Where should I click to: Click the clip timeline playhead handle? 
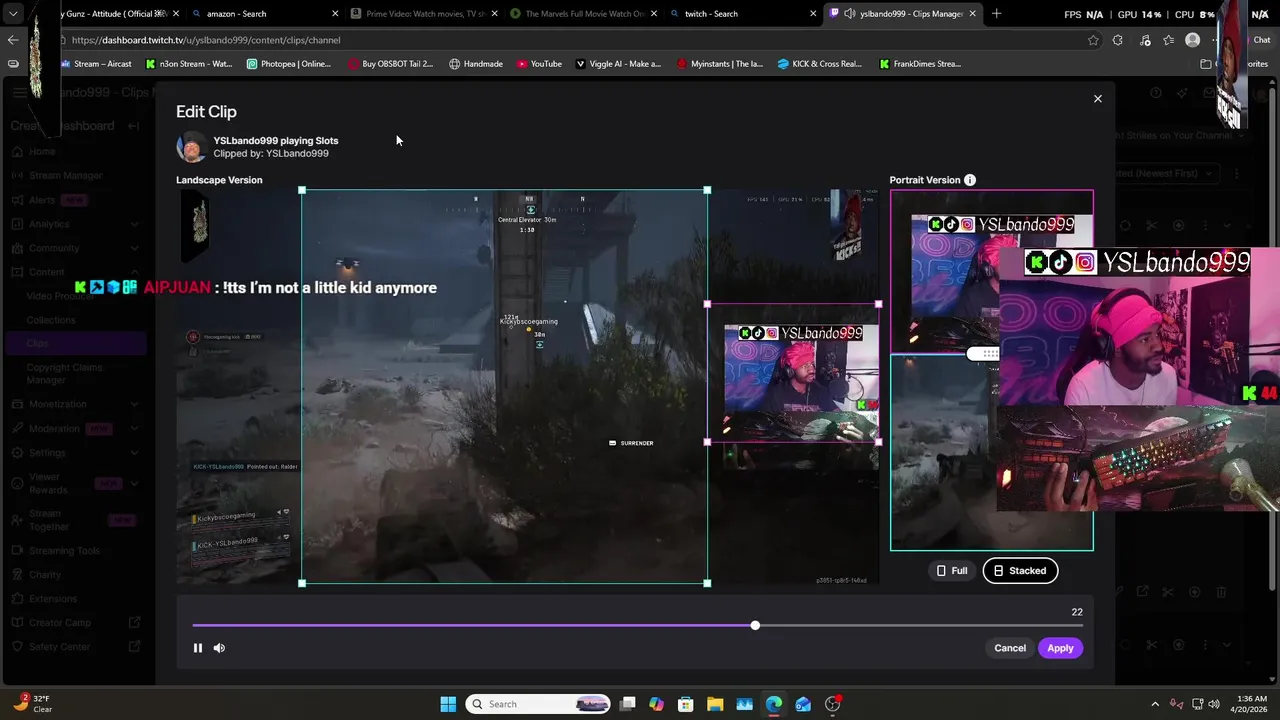(755, 625)
